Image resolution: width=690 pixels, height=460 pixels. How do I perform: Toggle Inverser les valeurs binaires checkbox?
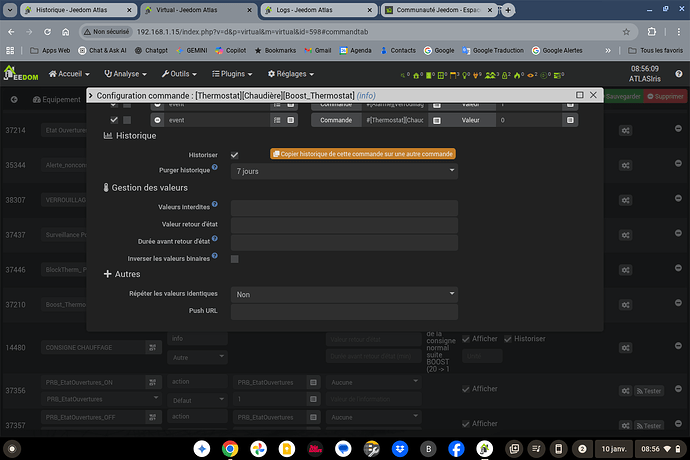[x=234, y=259]
